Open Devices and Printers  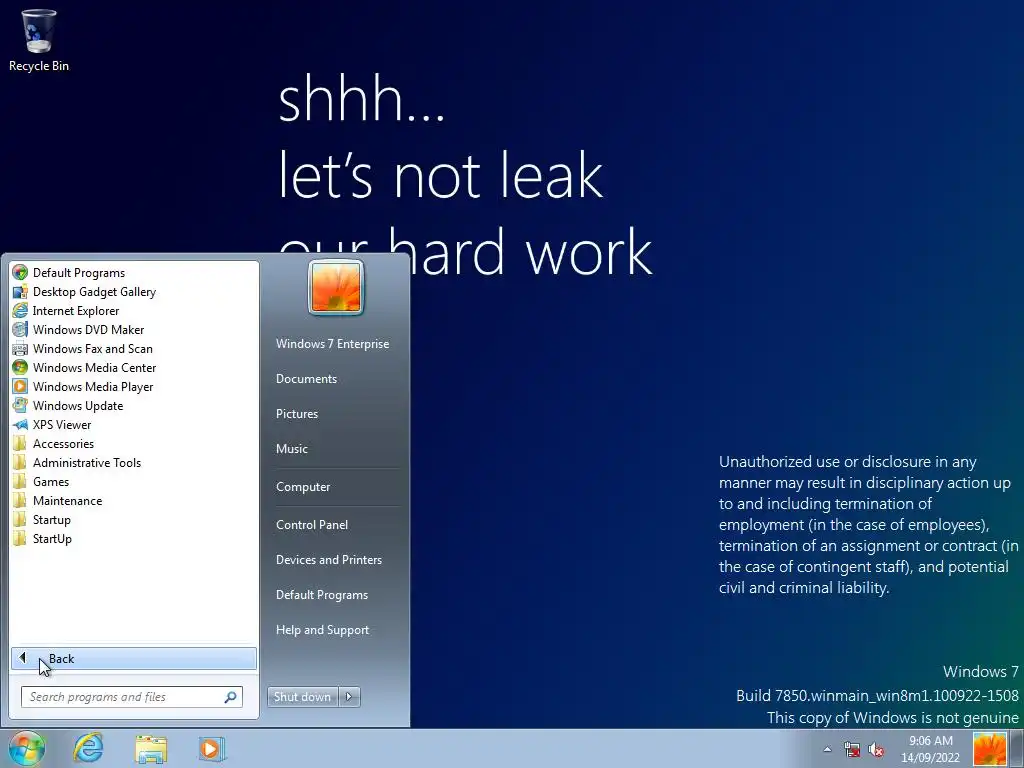click(329, 560)
